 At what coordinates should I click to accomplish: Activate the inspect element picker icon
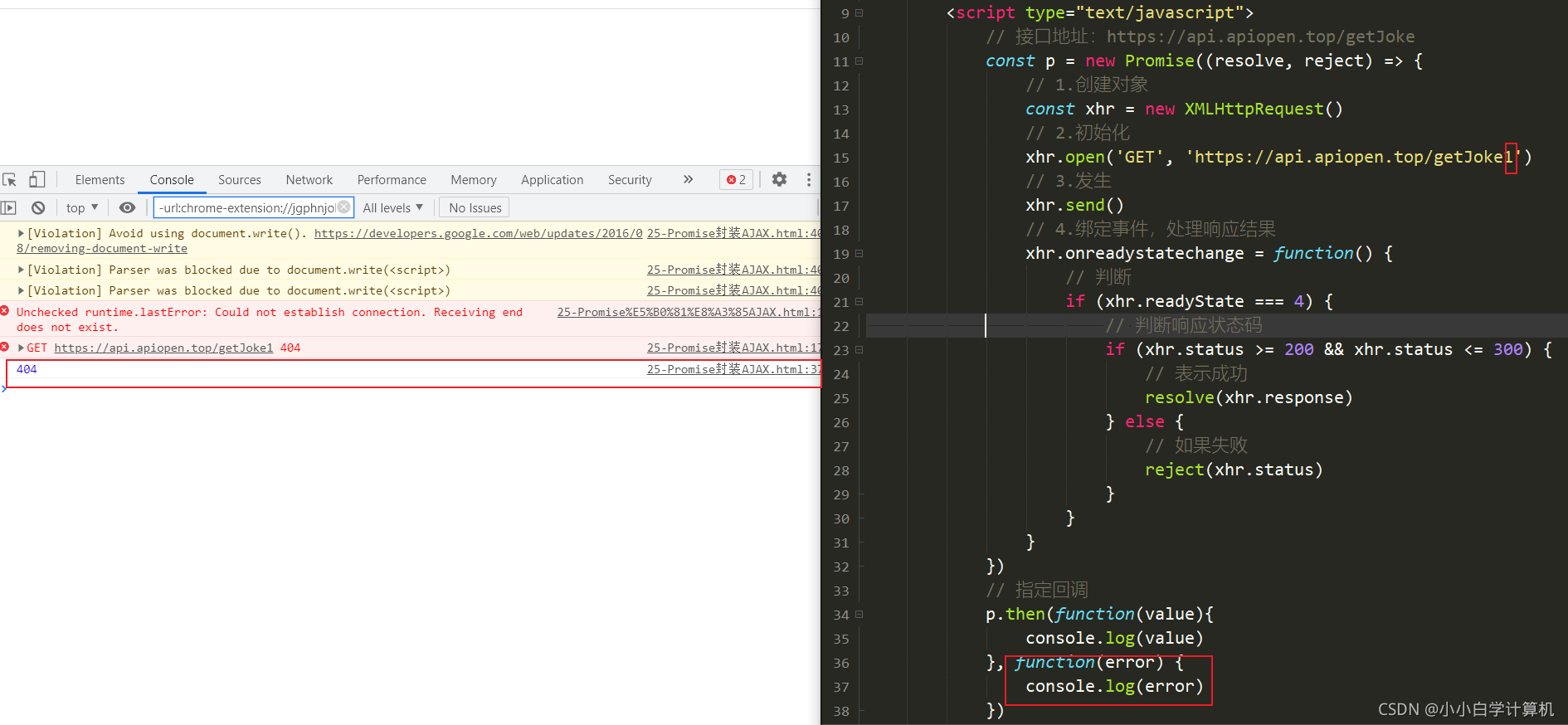[10, 179]
